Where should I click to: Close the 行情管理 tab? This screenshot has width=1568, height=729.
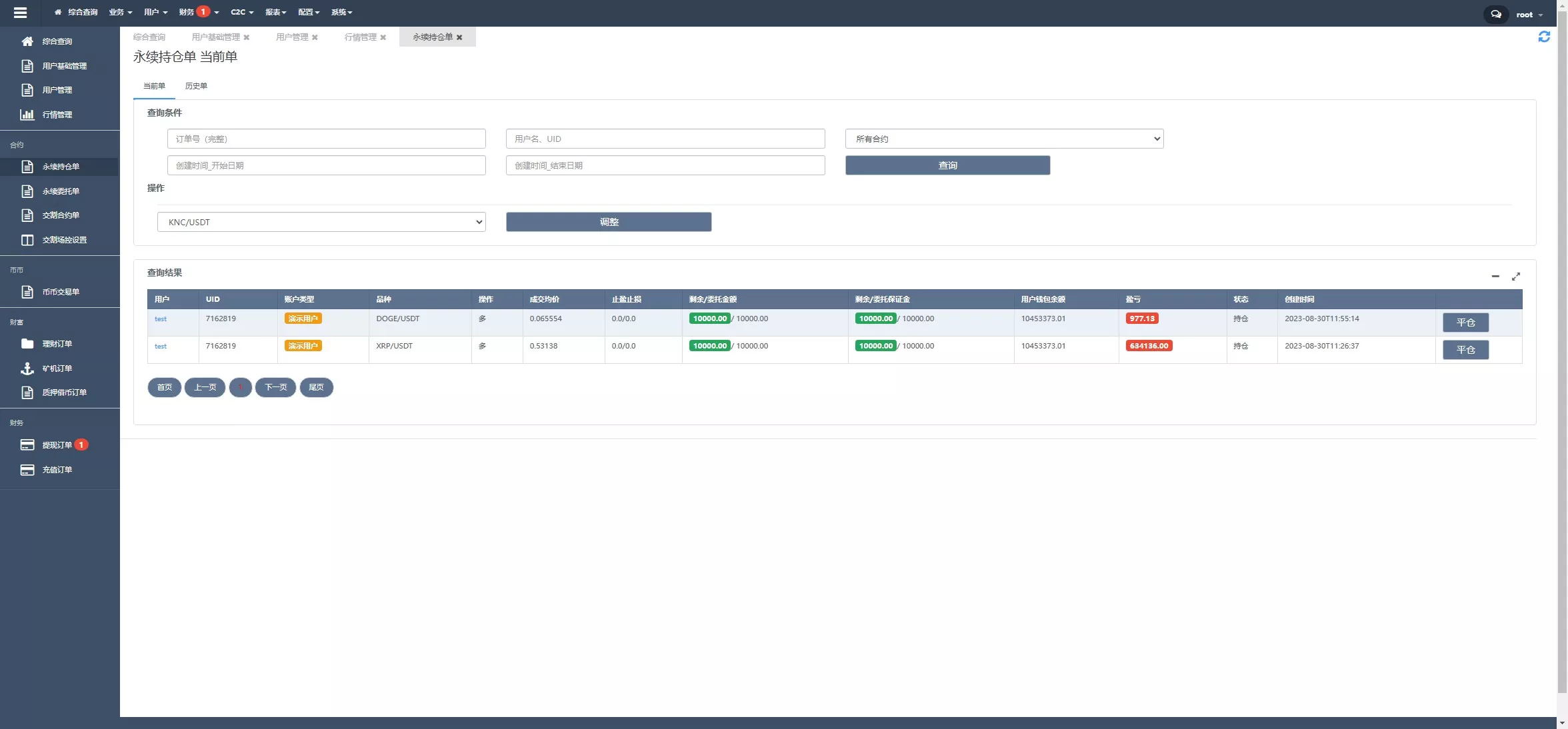383,37
